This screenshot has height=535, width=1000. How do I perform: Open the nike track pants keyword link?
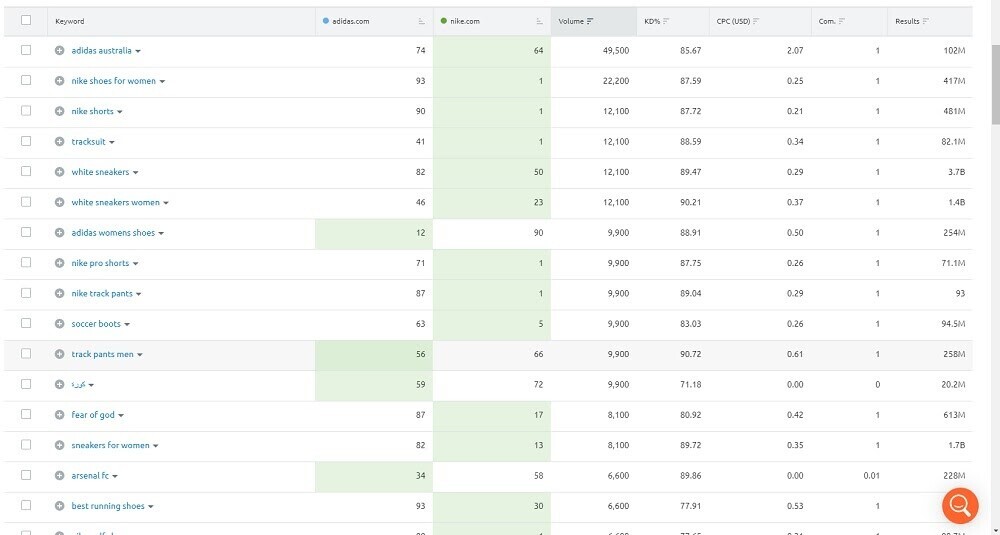point(102,293)
